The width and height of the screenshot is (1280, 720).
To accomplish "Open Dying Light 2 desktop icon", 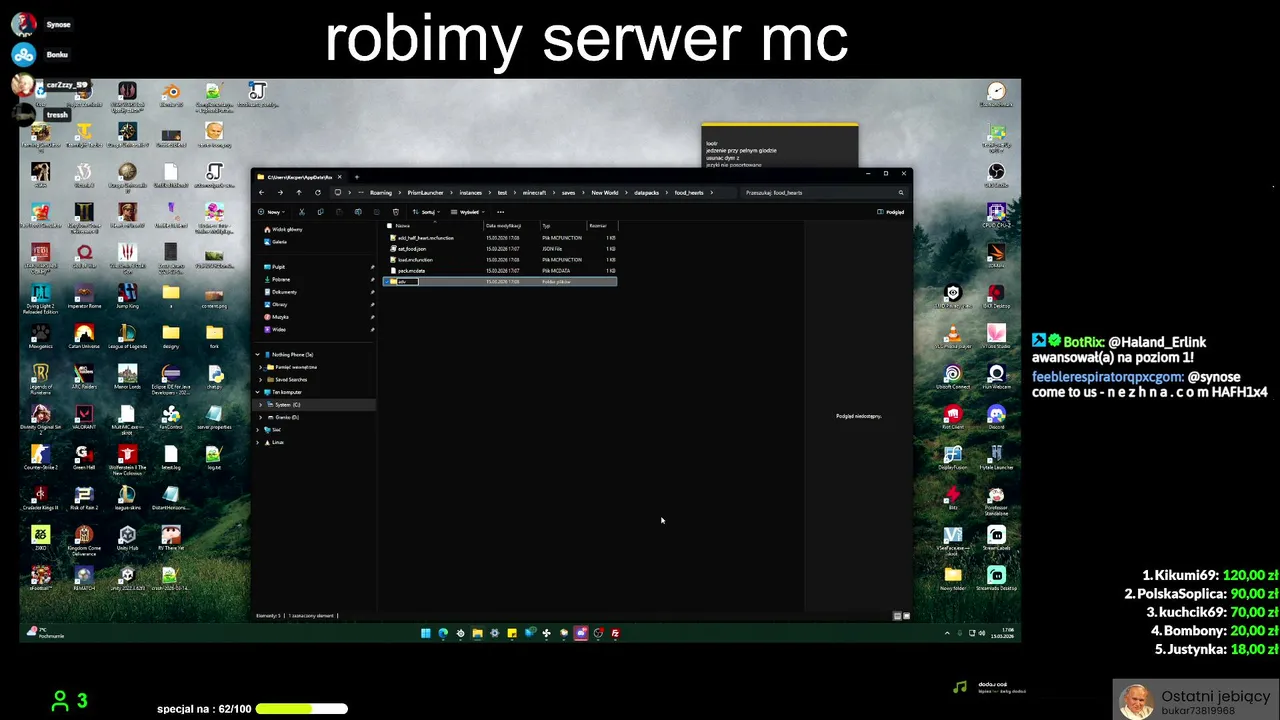I will (x=40, y=298).
